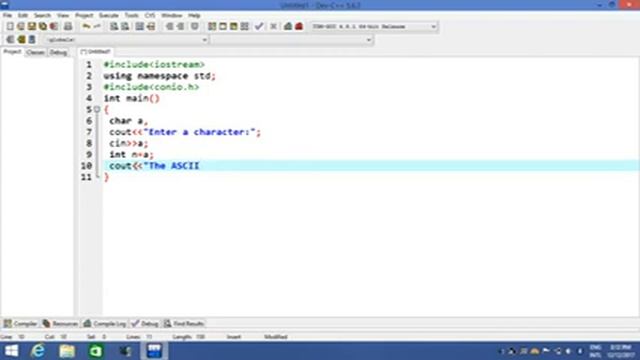Open the Resources bottom panel tab
640x360 pixels.
(x=60, y=324)
